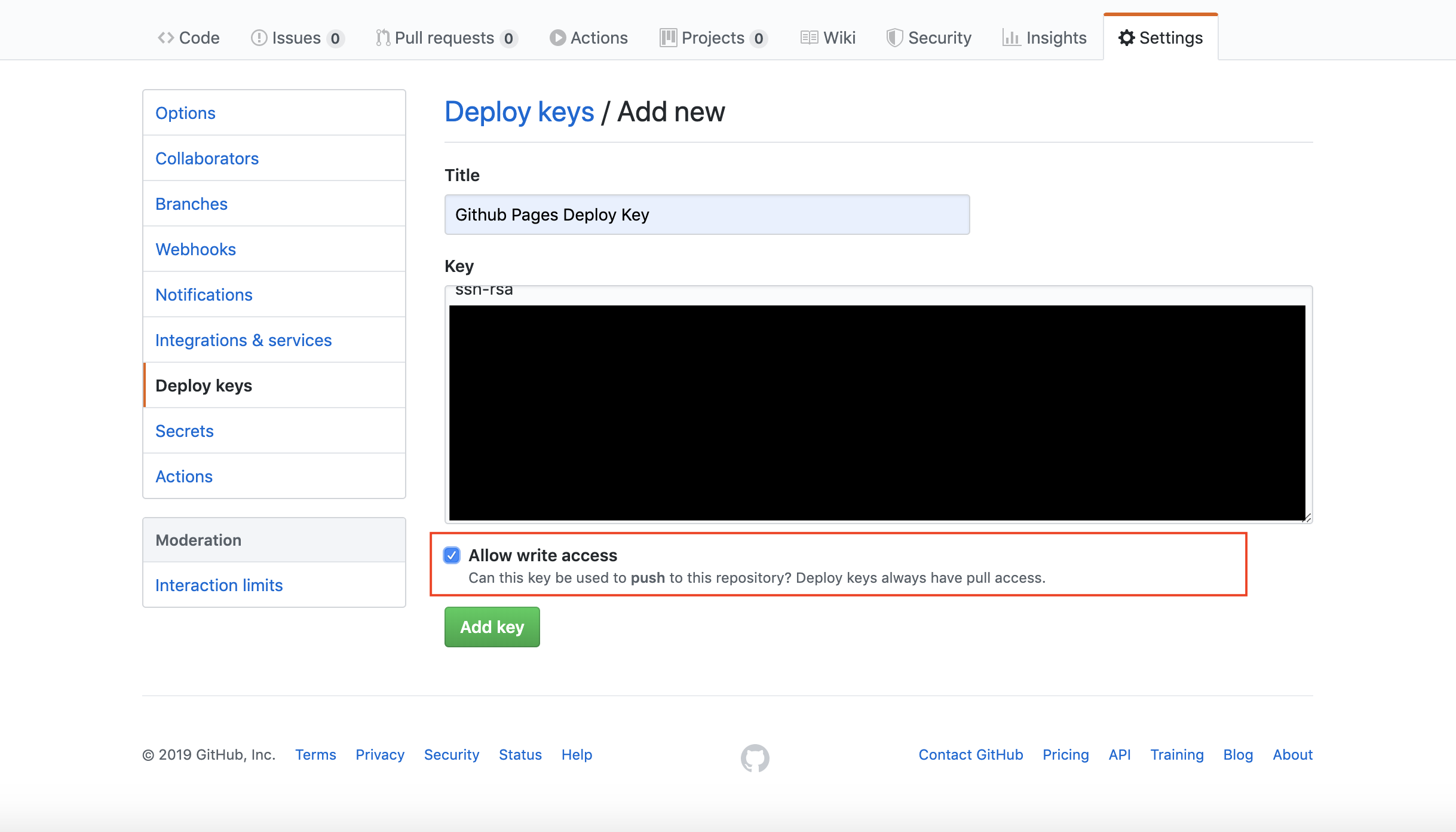
Task: Click the Add new heading text
Action: pos(671,112)
